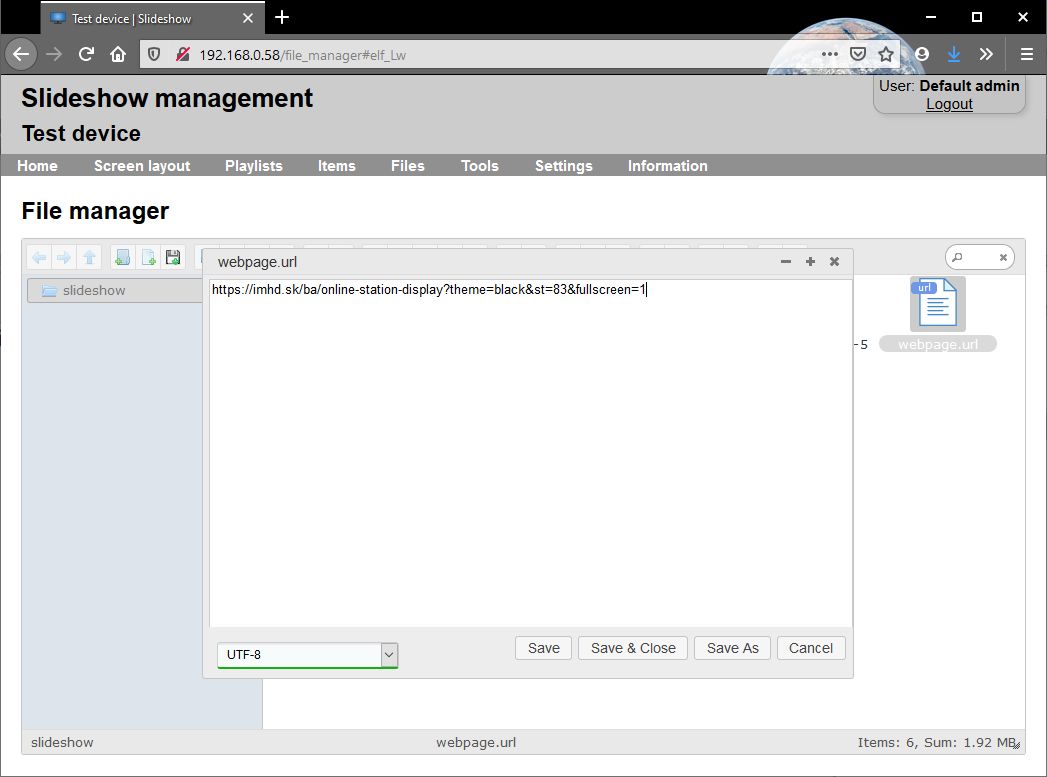Click the File manager heading
The image size is (1047, 777).
95,211
